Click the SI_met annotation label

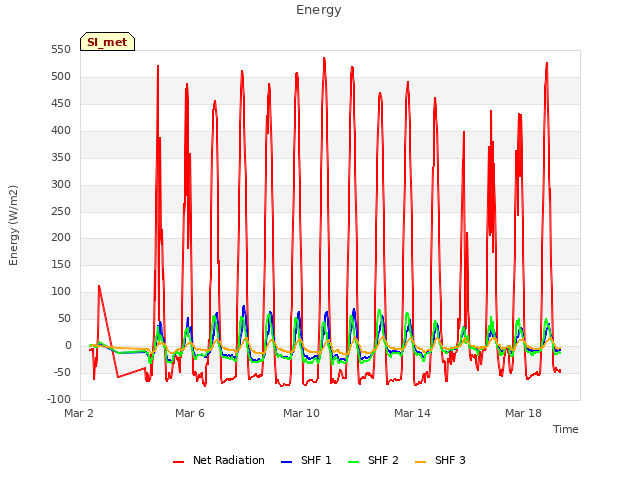[x=107, y=42]
